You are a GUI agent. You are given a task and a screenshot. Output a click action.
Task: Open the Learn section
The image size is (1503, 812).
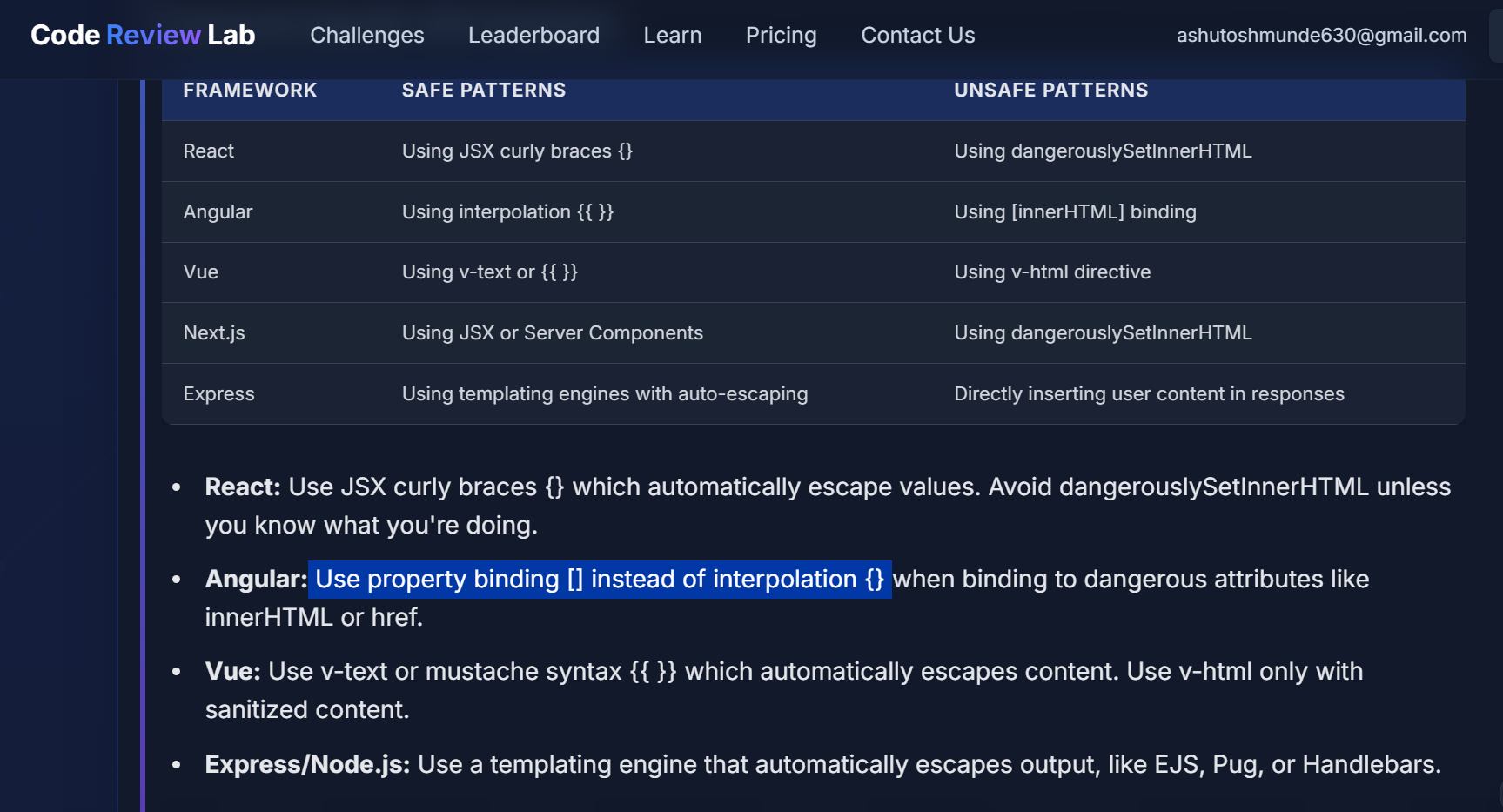(x=673, y=35)
